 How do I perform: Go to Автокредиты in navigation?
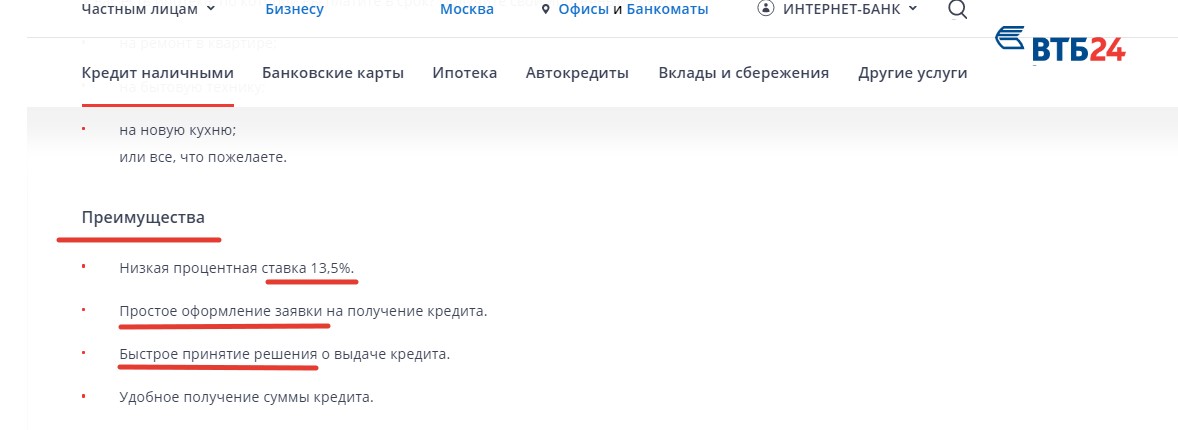577,73
